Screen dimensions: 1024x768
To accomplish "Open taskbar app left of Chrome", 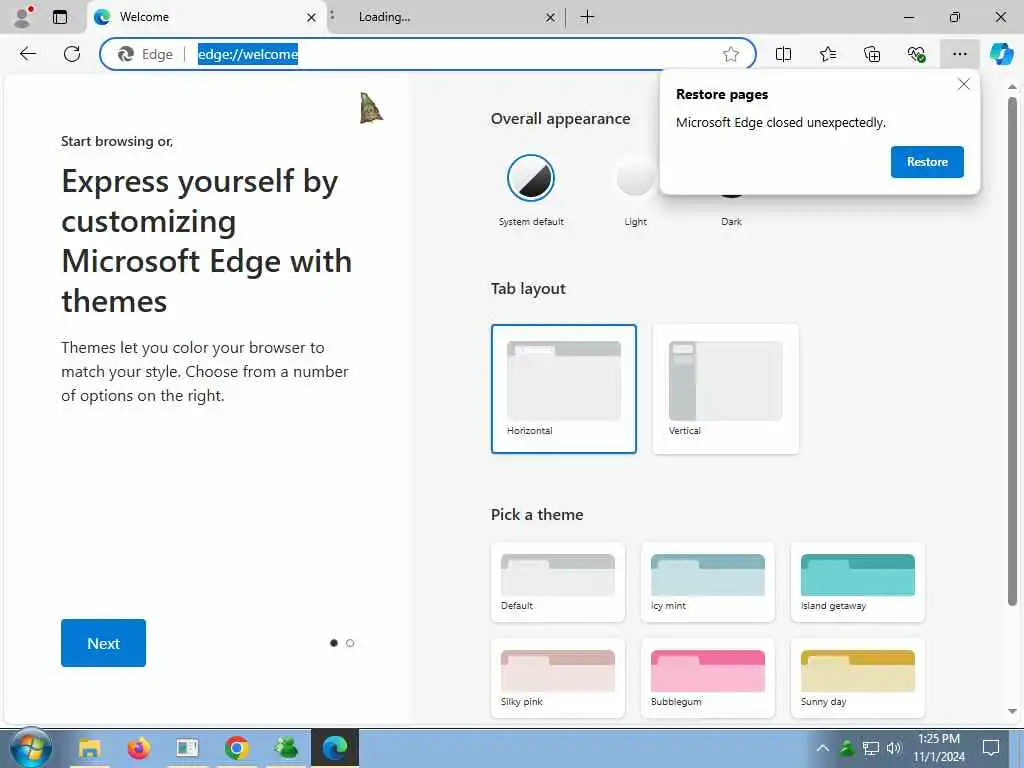I will [187, 748].
